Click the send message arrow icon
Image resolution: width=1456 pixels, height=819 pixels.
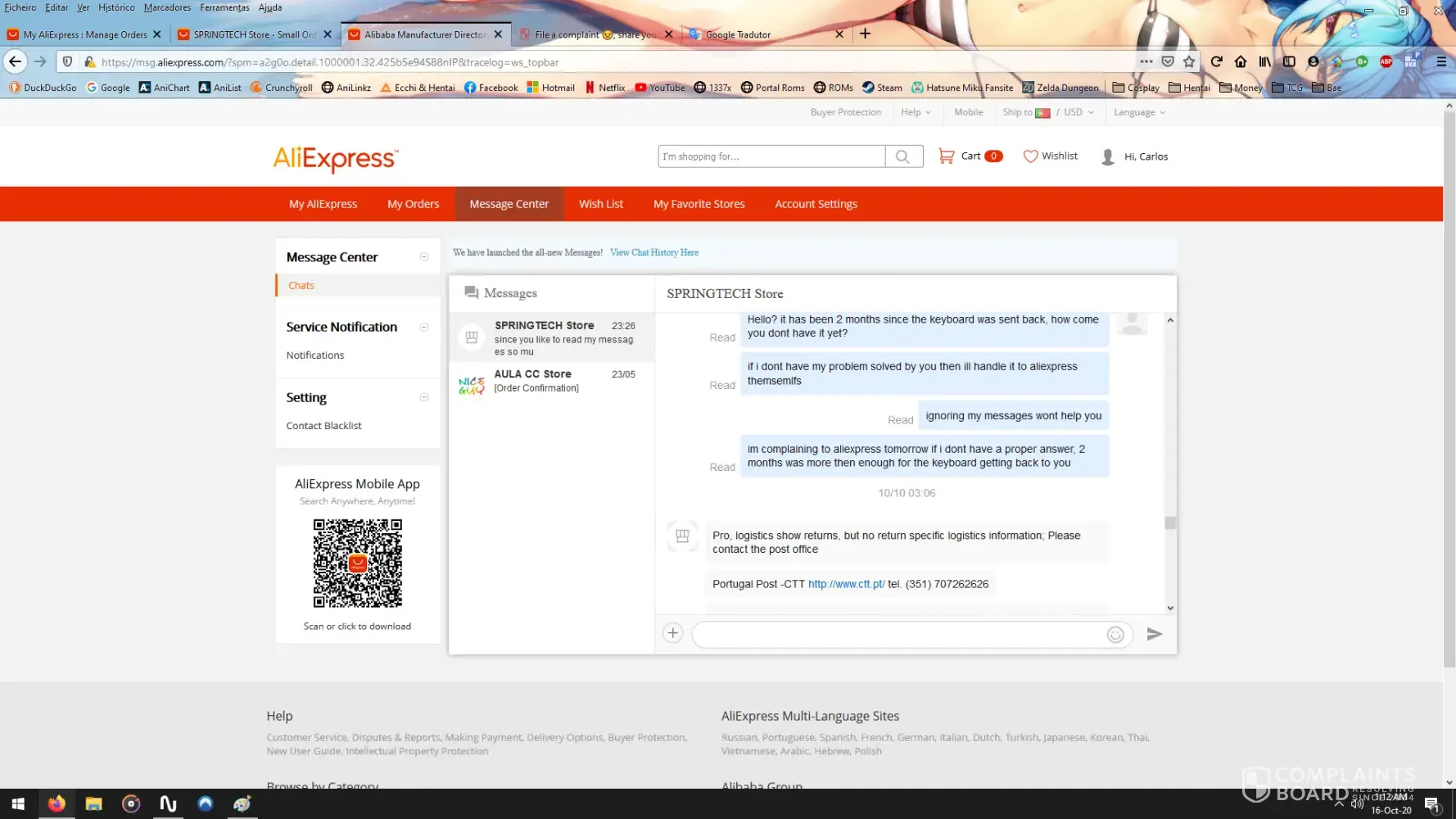[1154, 634]
